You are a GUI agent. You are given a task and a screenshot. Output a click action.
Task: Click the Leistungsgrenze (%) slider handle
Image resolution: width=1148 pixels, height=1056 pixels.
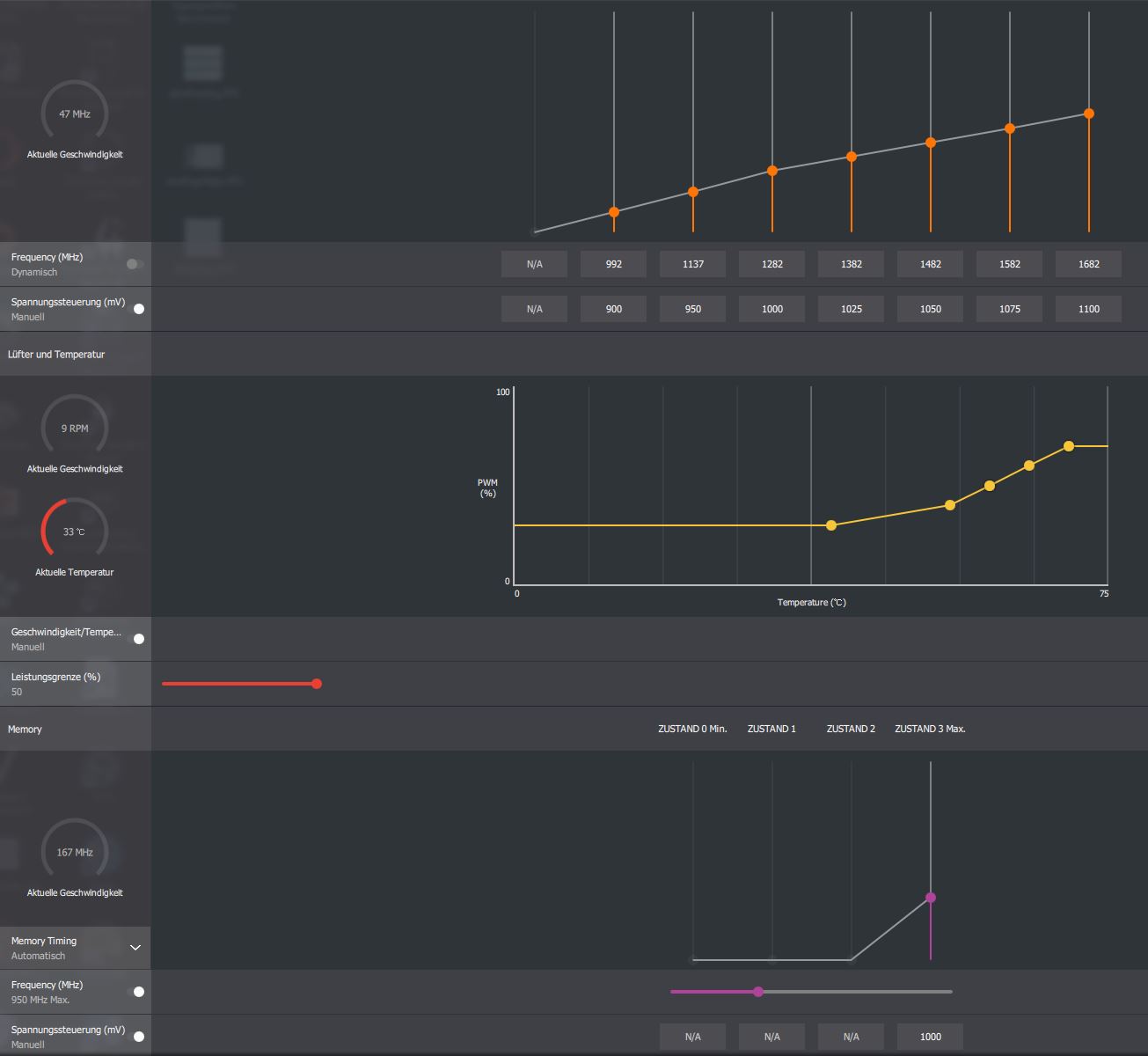click(x=317, y=684)
